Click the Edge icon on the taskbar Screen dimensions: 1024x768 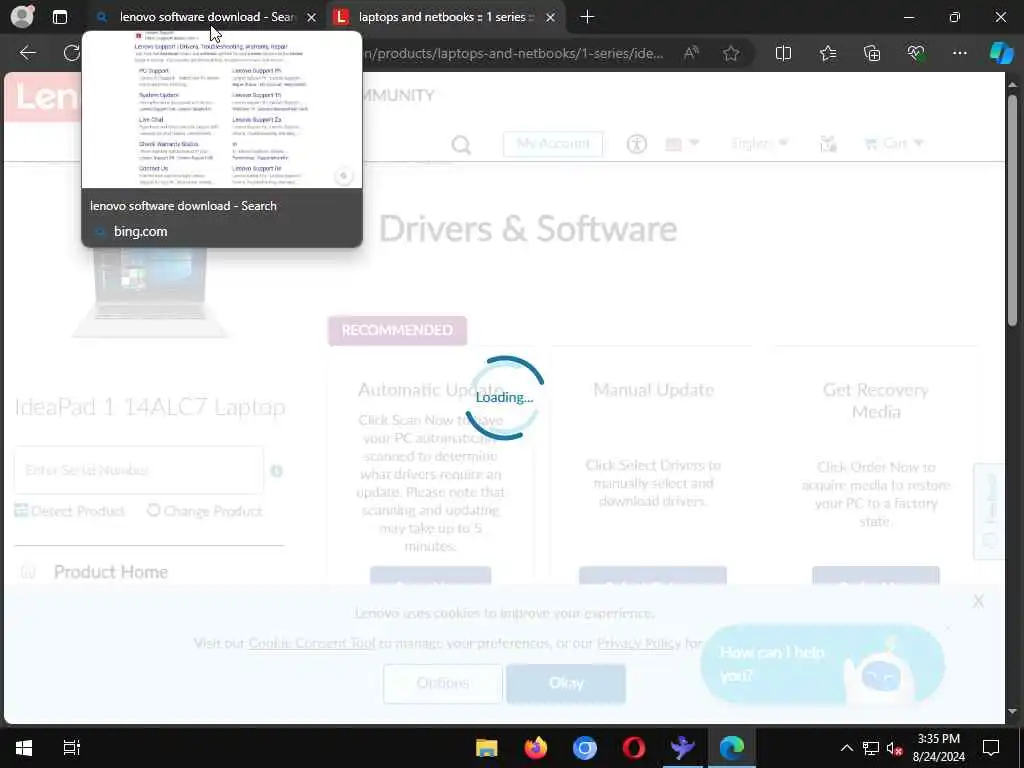731,748
